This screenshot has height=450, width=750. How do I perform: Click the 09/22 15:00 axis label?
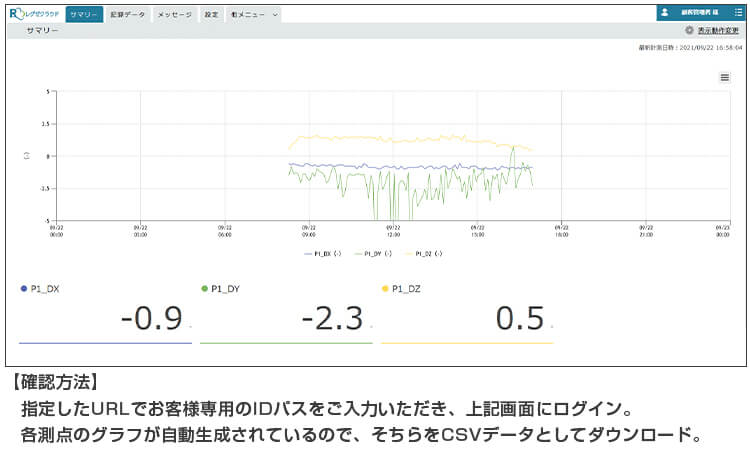point(477,231)
